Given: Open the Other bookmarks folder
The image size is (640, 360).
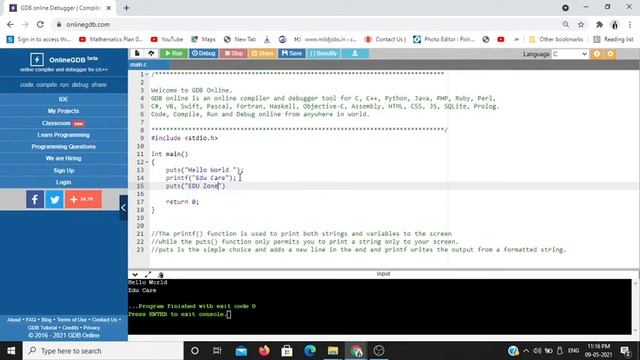Looking at the screenshot, I should 556,39.
